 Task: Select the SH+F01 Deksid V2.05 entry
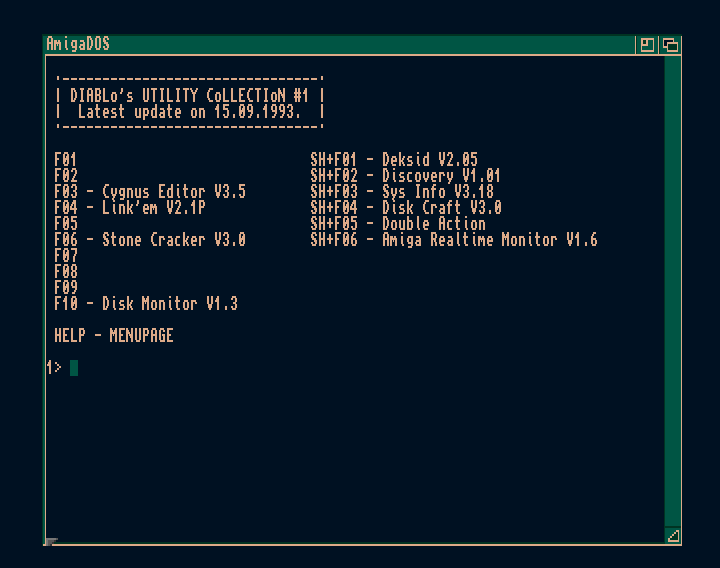394,160
